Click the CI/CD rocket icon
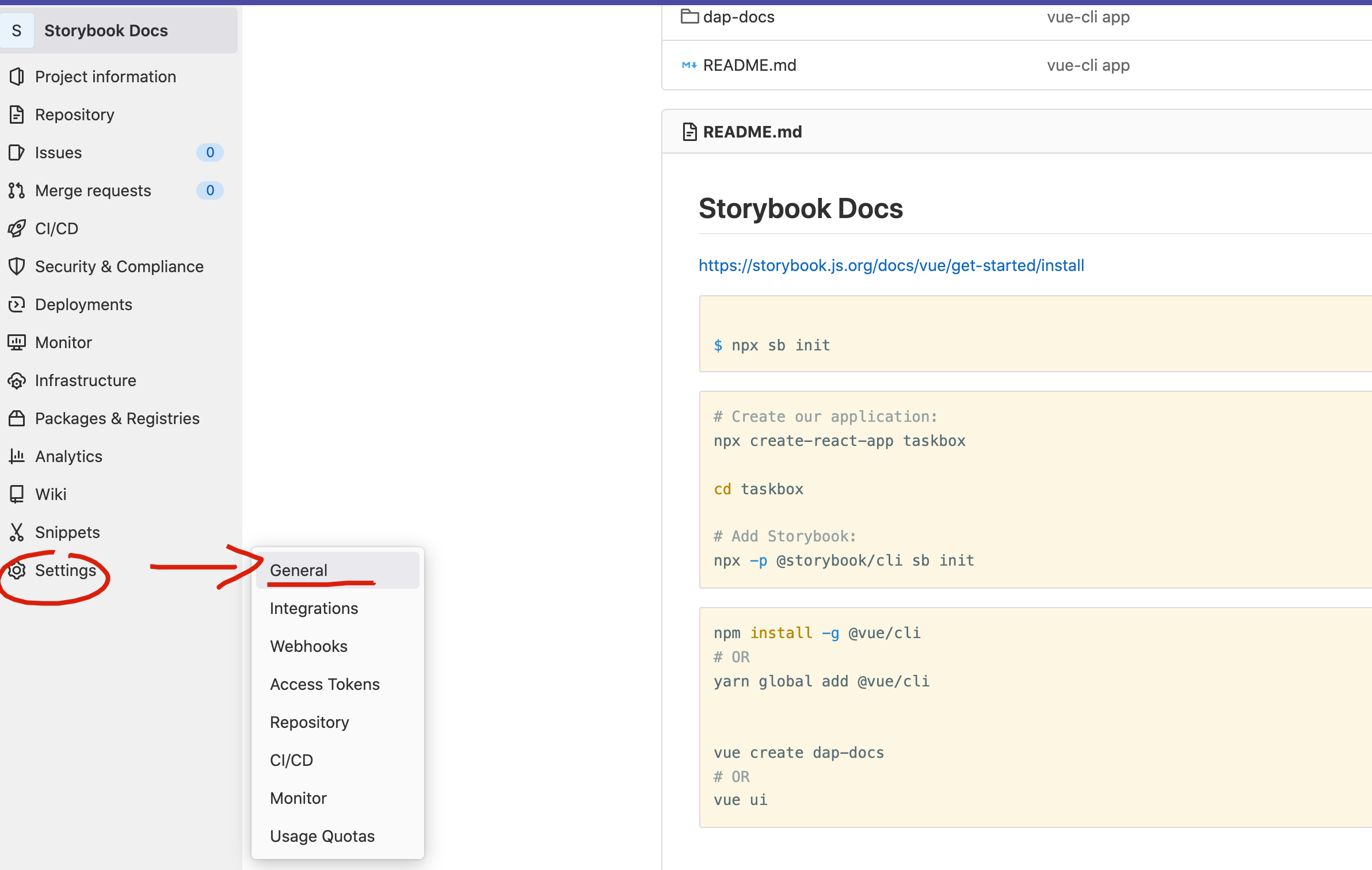 17,228
